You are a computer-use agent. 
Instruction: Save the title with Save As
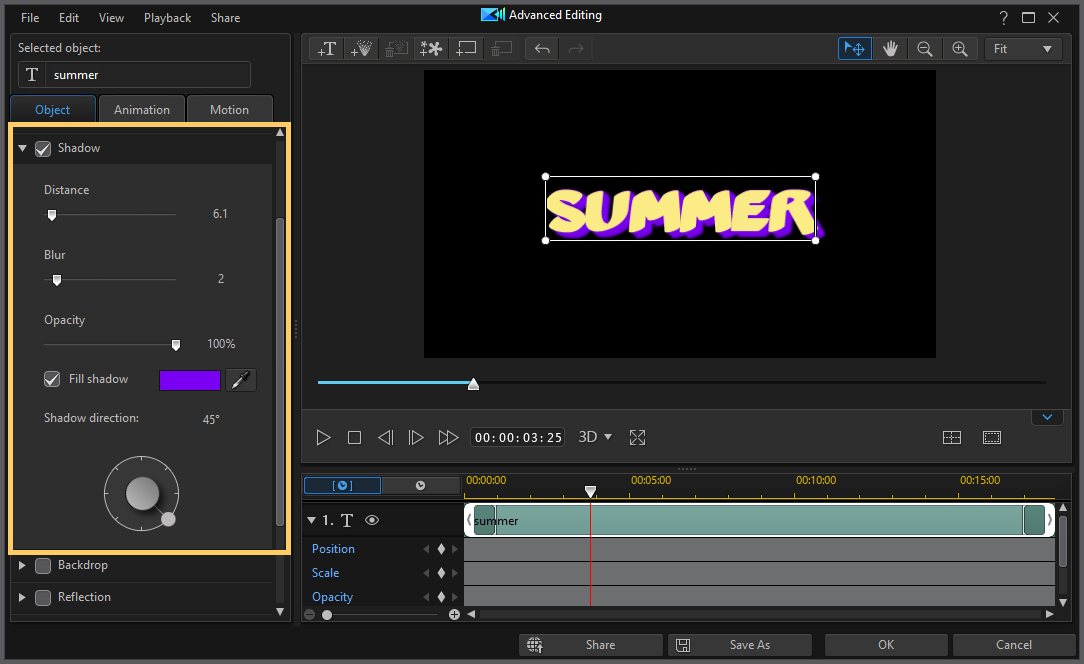tap(740, 644)
